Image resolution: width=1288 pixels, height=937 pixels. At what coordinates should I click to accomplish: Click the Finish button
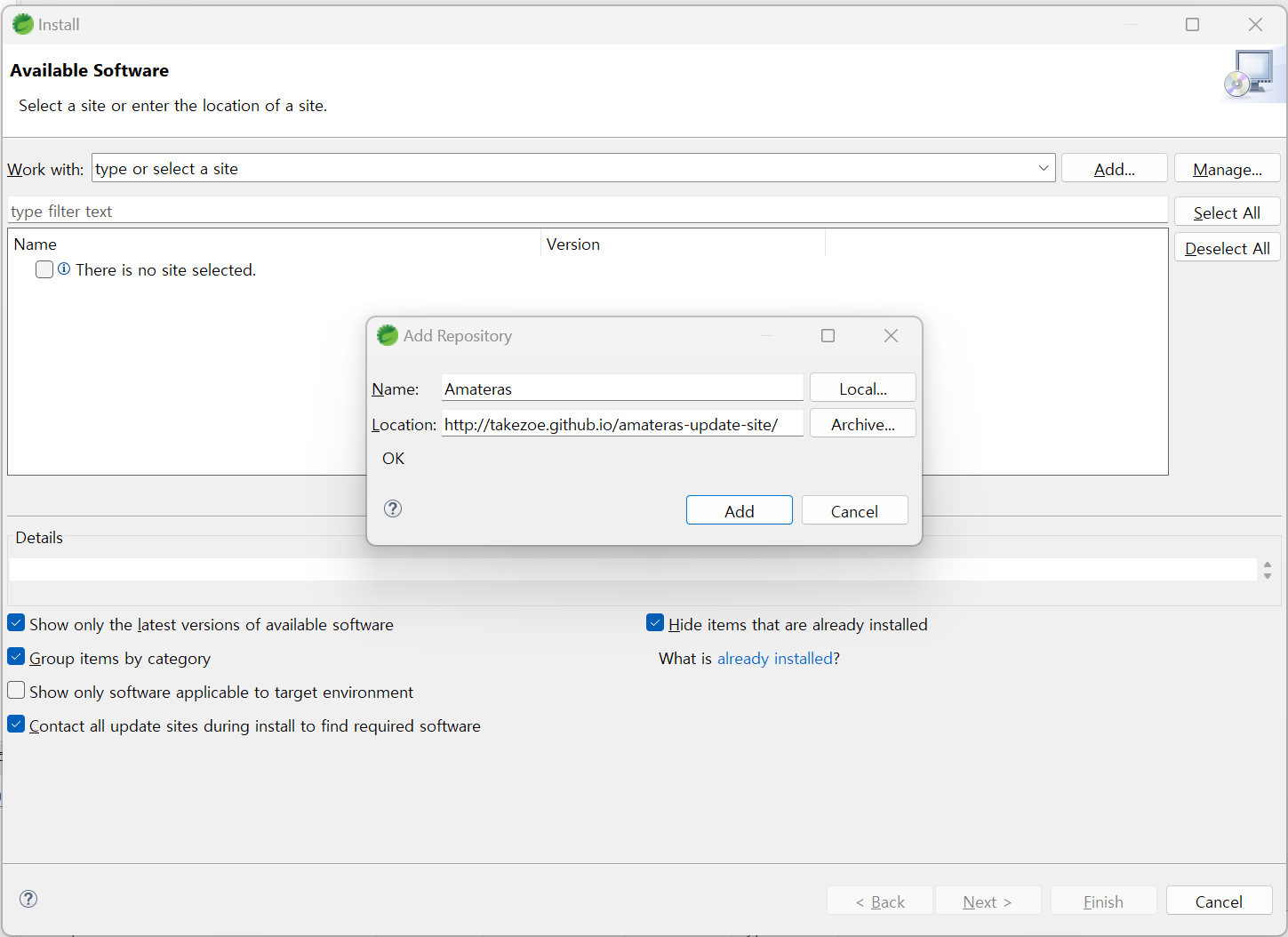pyautogui.click(x=1104, y=901)
